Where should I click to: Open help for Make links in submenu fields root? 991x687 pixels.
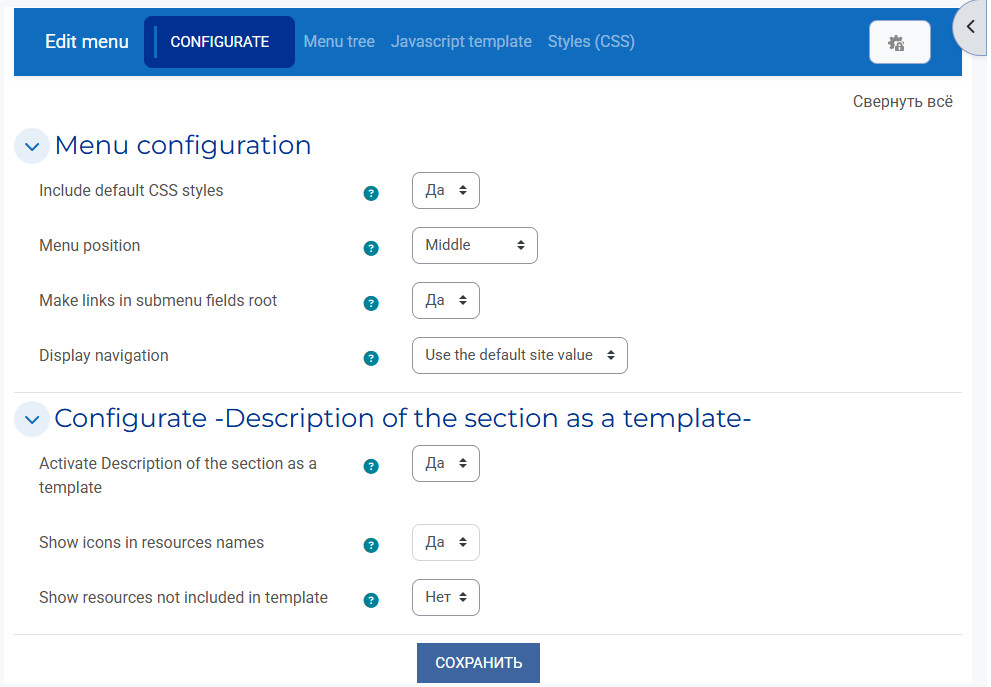pos(371,303)
